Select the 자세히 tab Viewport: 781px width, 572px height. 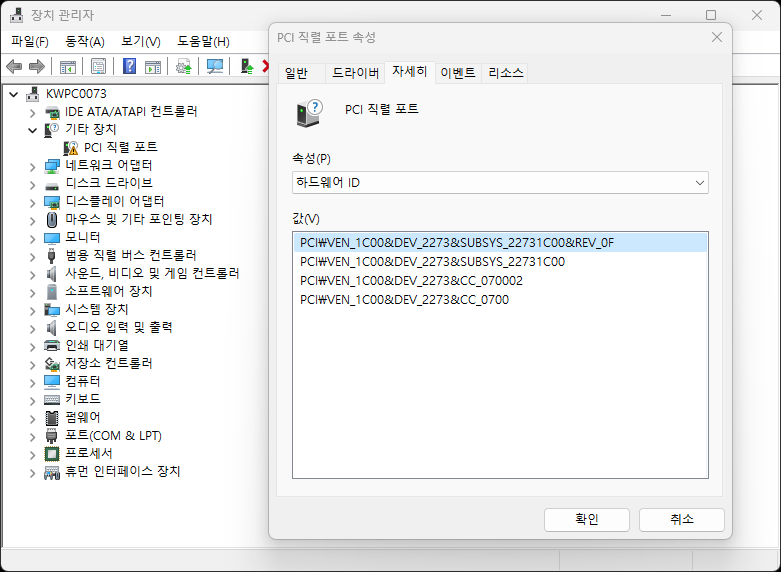pyautogui.click(x=410, y=72)
